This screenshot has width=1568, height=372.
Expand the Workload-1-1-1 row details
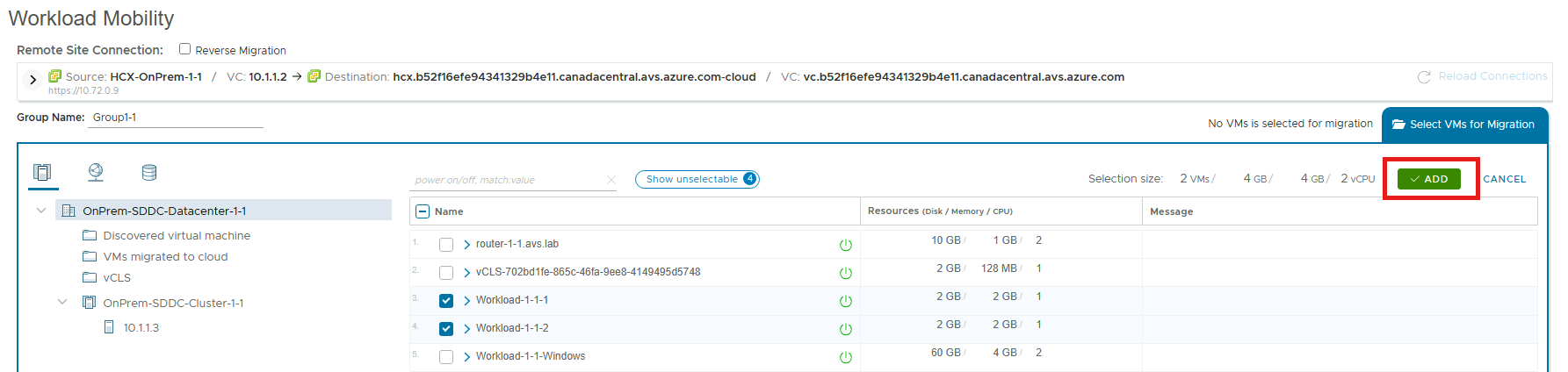(x=466, y=301)
